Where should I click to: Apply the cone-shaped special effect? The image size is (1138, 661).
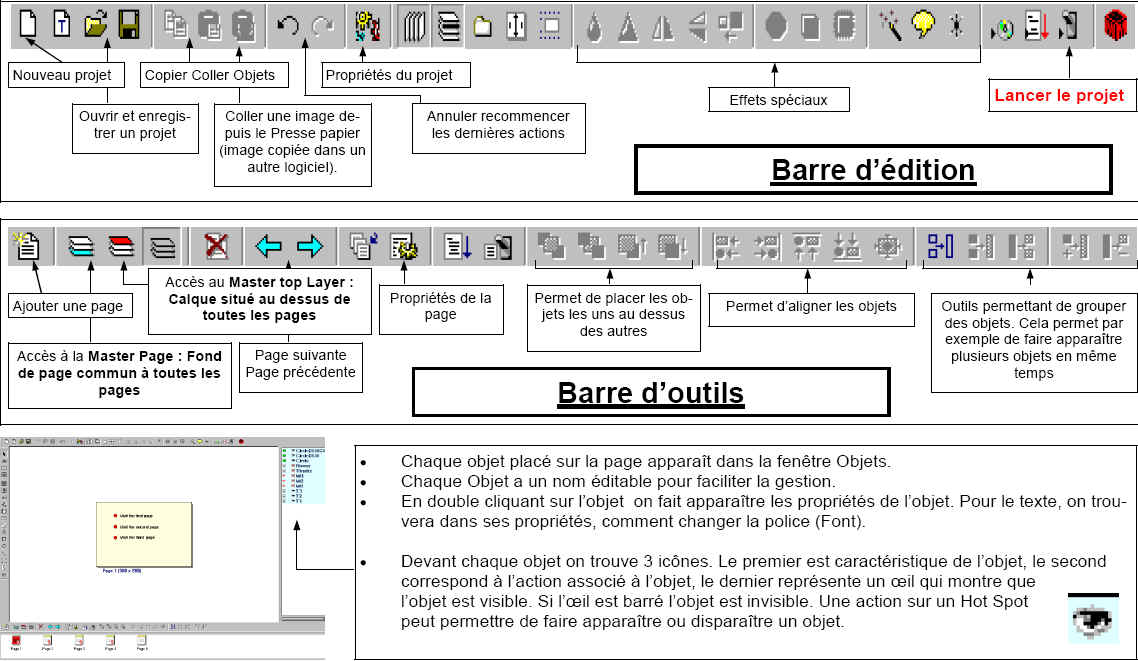point(629,28)
